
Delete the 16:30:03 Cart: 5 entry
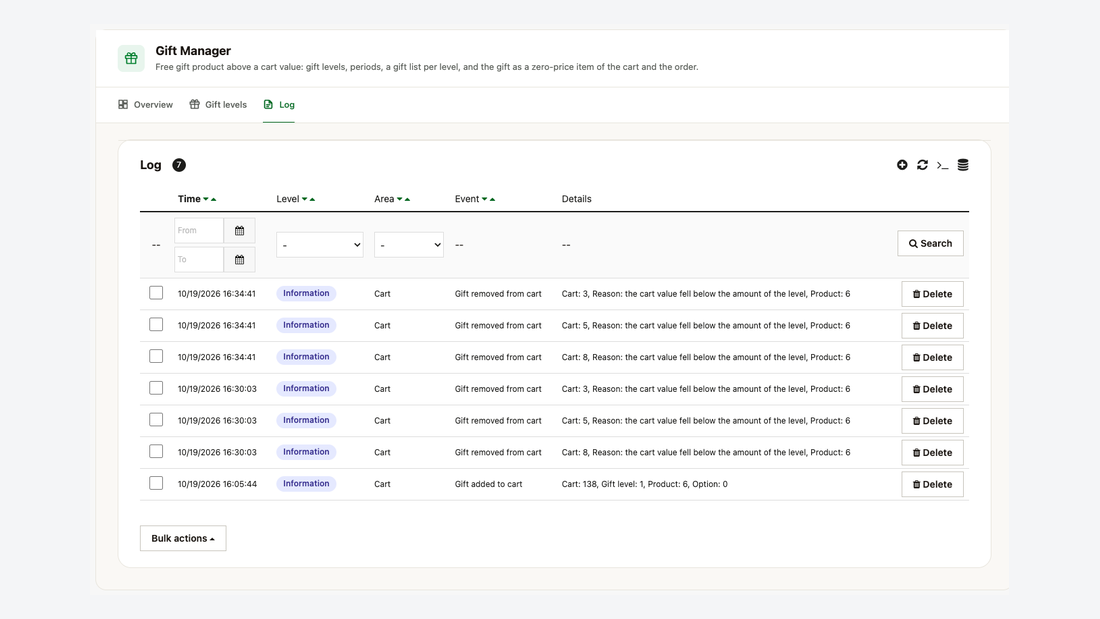click(x=932, y=421)
